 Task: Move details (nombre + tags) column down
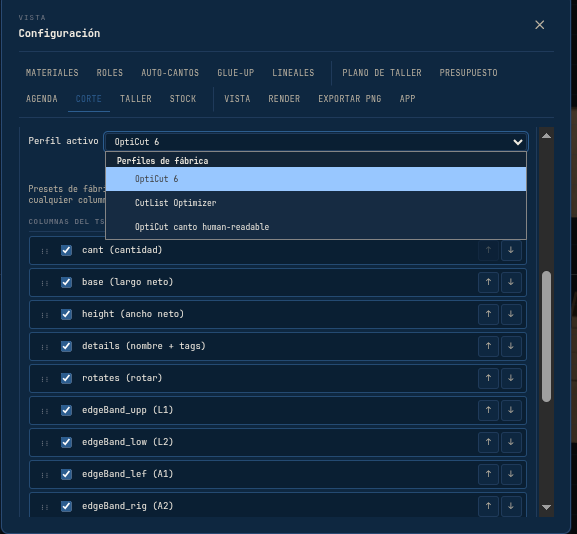[511, 346]
